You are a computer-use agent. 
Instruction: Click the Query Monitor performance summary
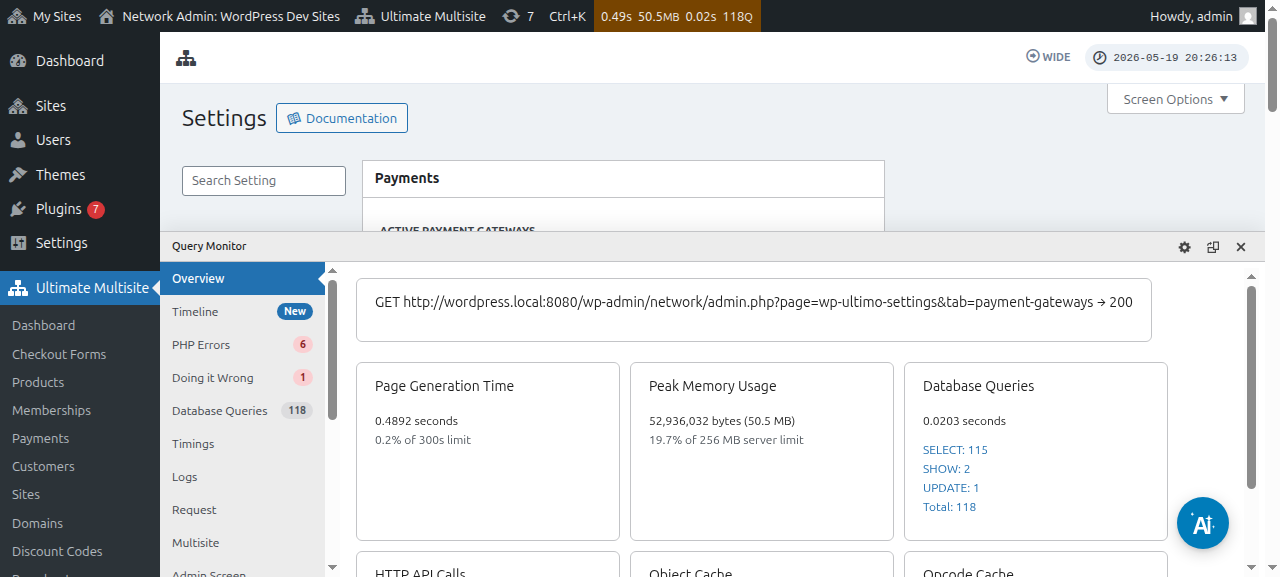coord(677,16)
